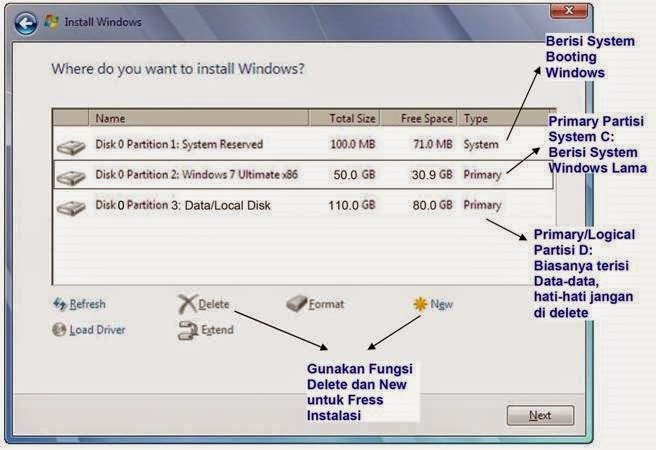Screen dimensions: 656x450
Task: Select Disk 0 Partition 3: Data/Local Disk
Action: point(304,205)
